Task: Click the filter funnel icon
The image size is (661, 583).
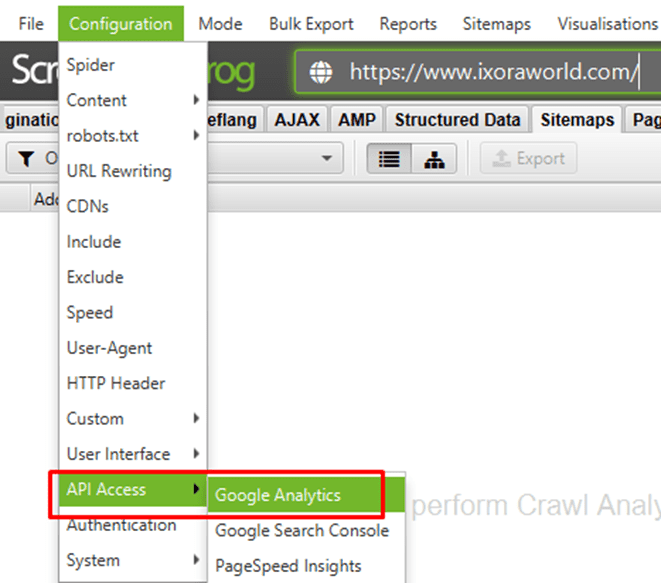Action: tap(27, 159)
